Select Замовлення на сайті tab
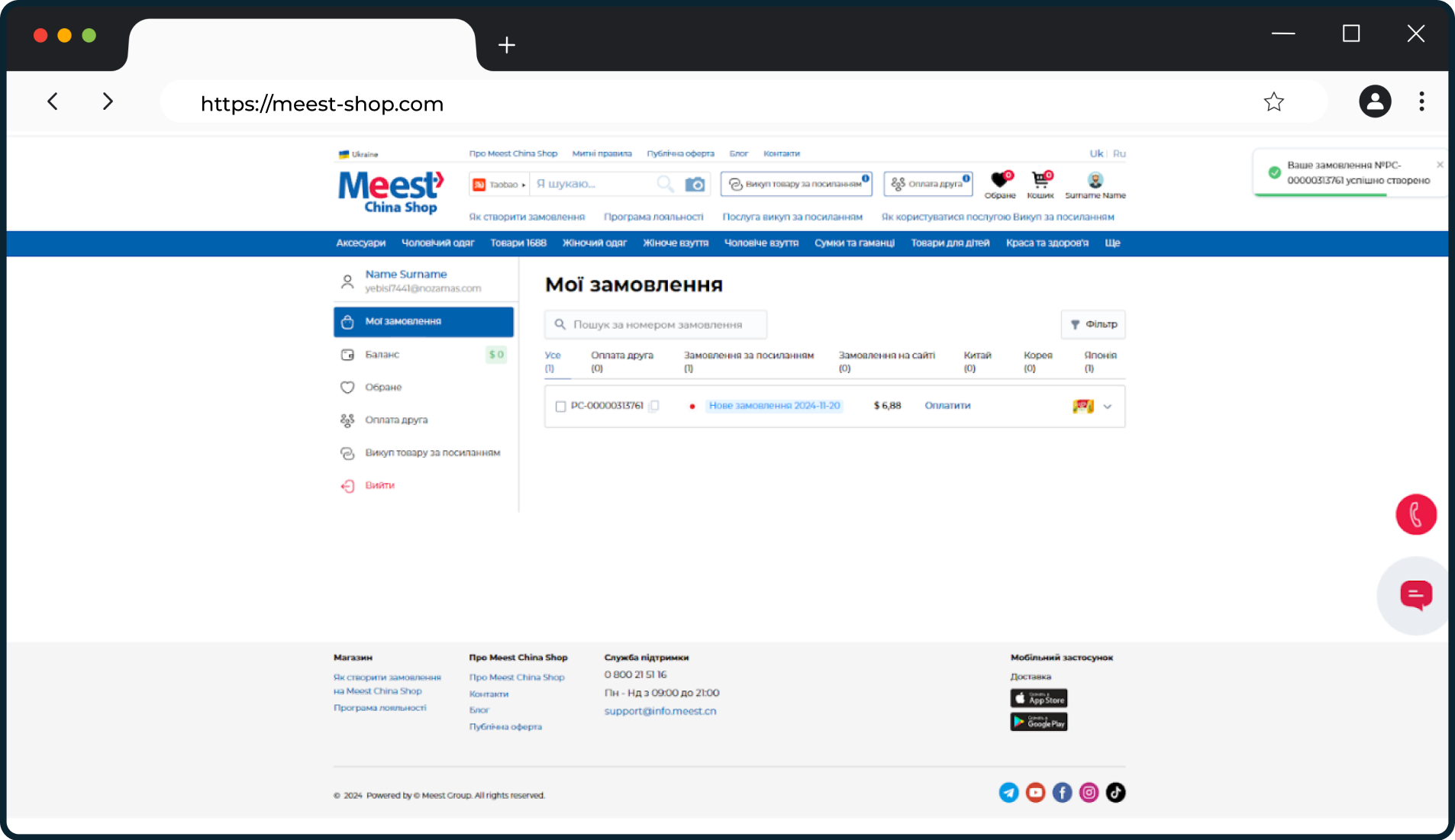Viewport: 1455px width, 840px height. tap(887, 362)
